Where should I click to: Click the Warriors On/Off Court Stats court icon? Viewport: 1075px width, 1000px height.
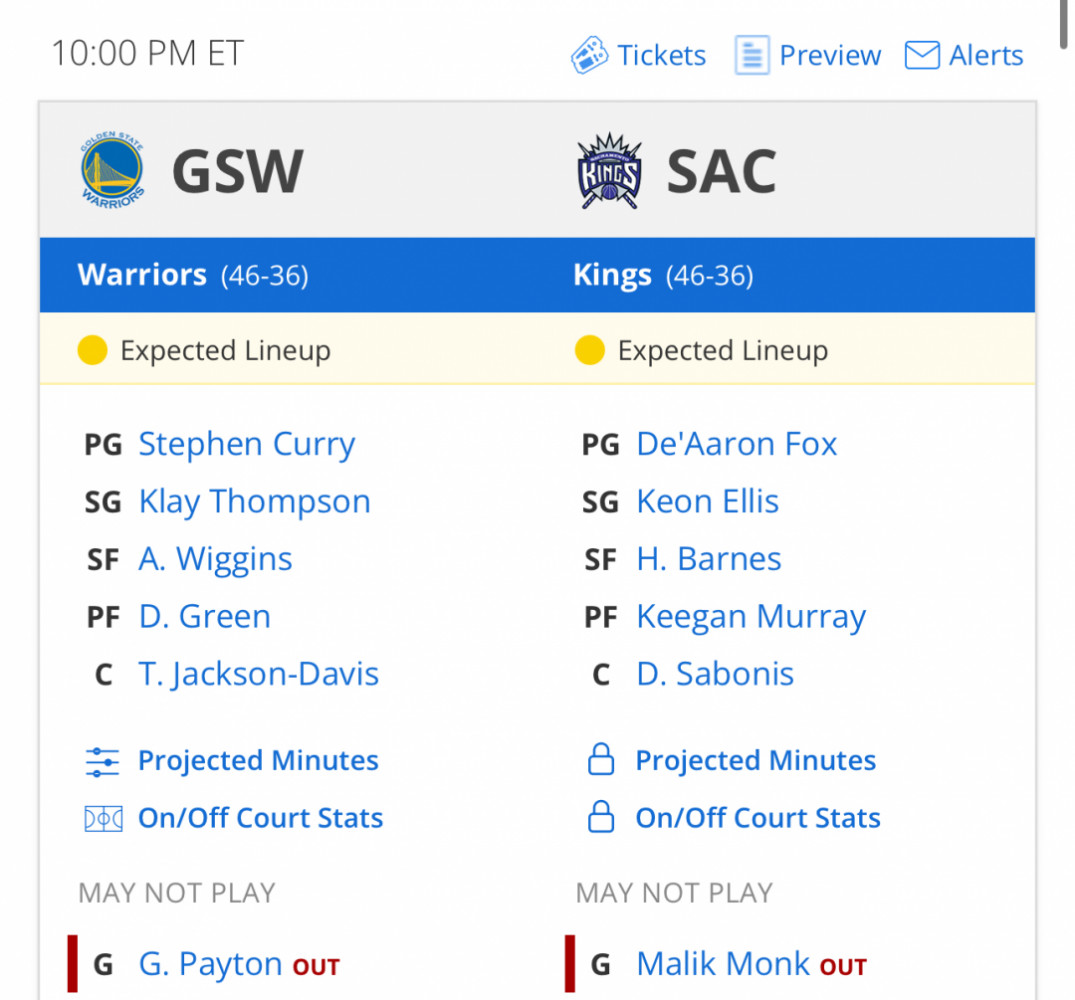click(x=104, y=819)
